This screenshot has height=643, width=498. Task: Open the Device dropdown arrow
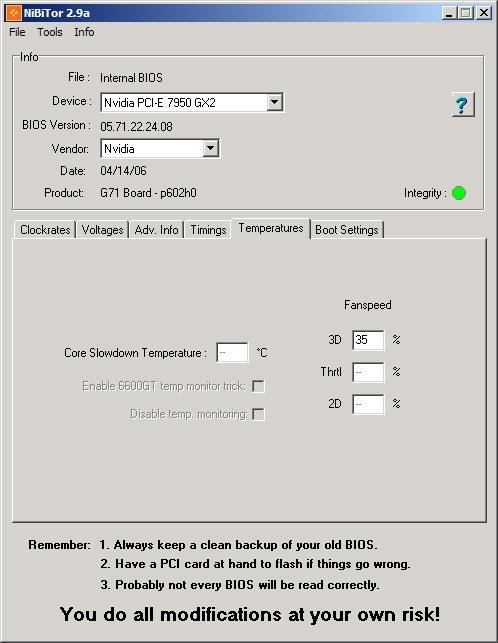pyautogui.click(x=274, y=102)
